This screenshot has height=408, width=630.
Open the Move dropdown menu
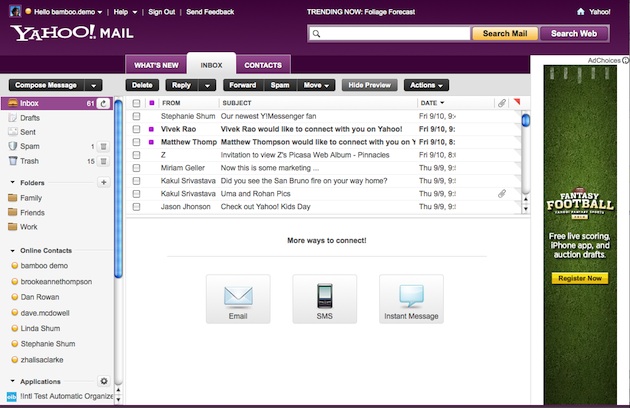tap(318, 85)
